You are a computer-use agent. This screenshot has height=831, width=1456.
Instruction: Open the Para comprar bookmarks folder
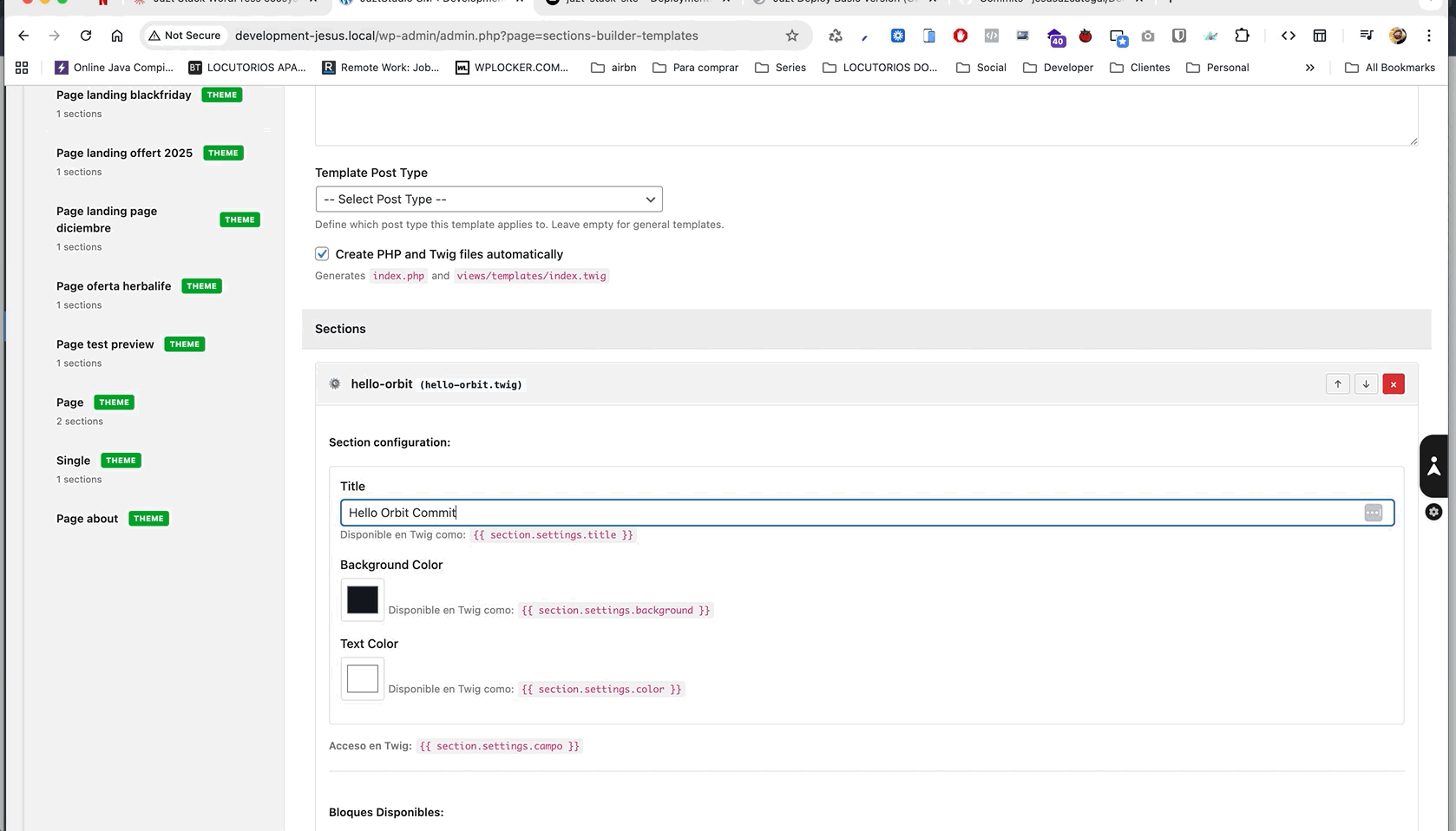695,68
